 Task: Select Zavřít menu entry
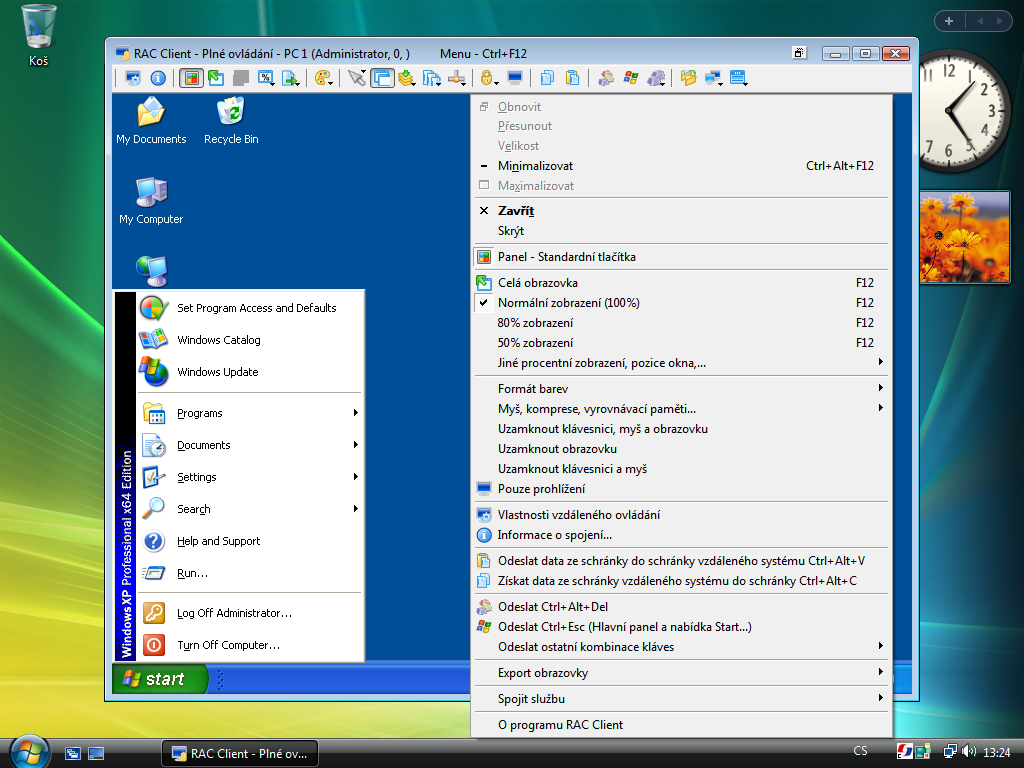coord(681,211)
